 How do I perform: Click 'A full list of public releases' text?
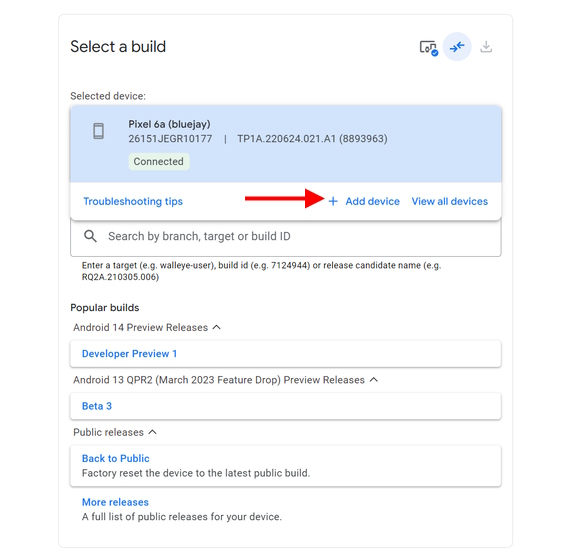click(x=182, y=517)
